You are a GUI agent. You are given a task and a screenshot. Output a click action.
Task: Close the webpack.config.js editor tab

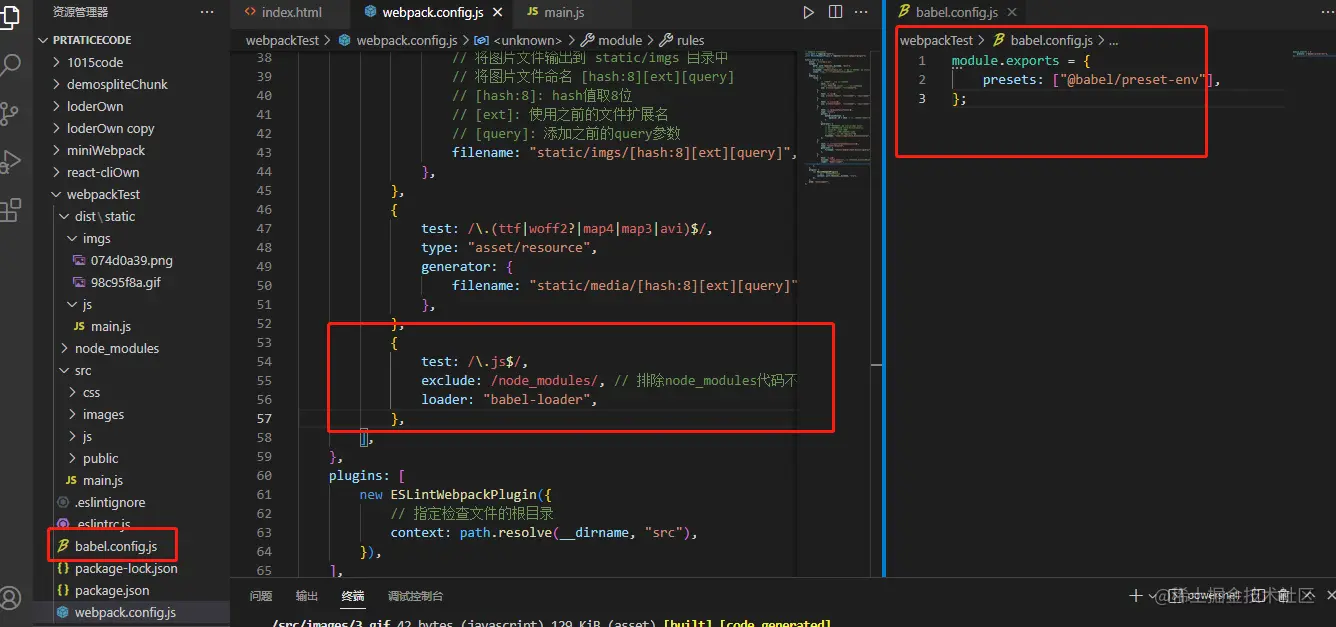(x=496, y=13)
